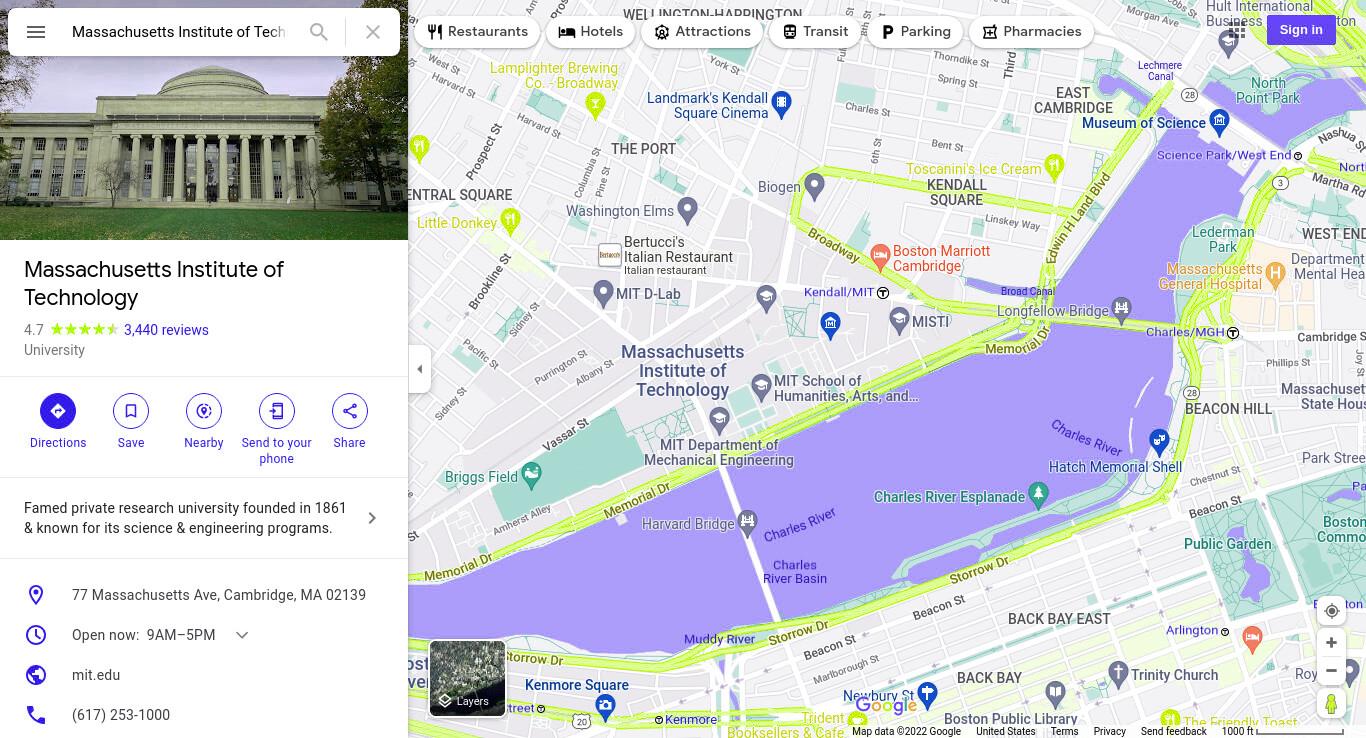
Task: Click the globe website icon
Action: tap(36, 675)
